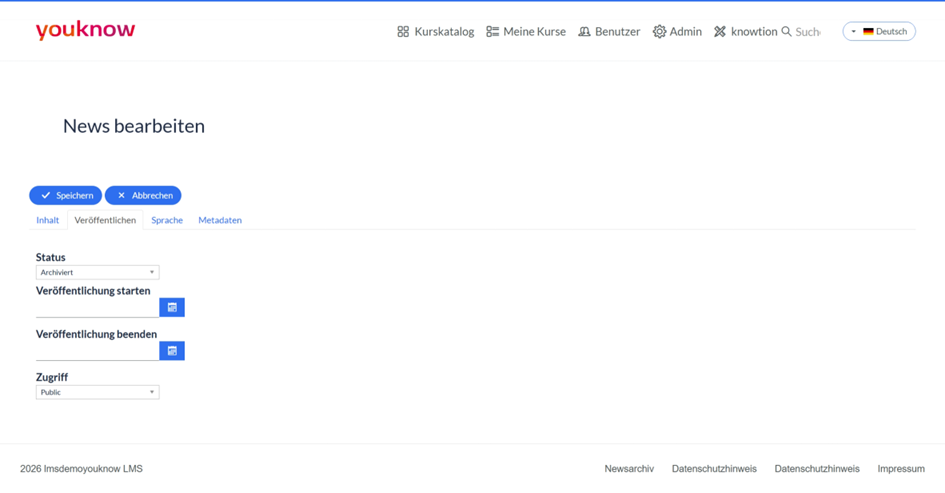The image size is (945, 493).
Task: Open the Zugriff dropdown showing Public
Action: click(98, 392)
